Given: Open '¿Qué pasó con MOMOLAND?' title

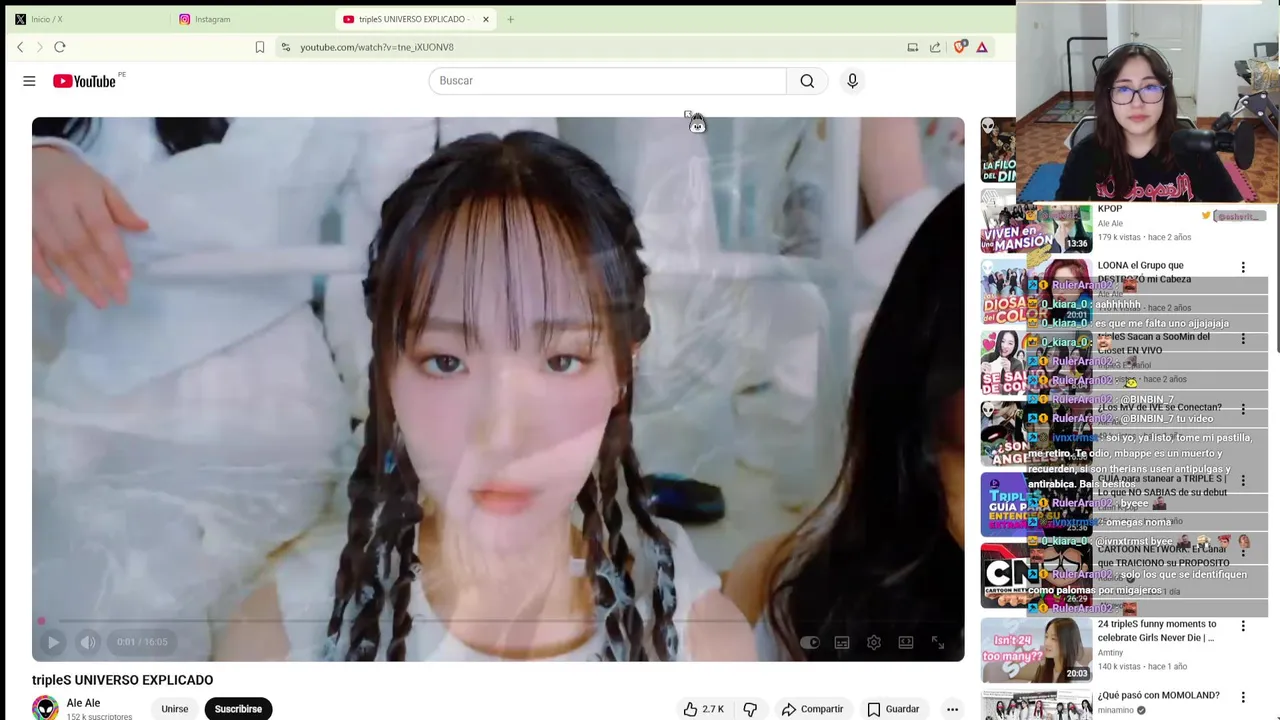Looking at the screenshot, I should click(1159, 695).
